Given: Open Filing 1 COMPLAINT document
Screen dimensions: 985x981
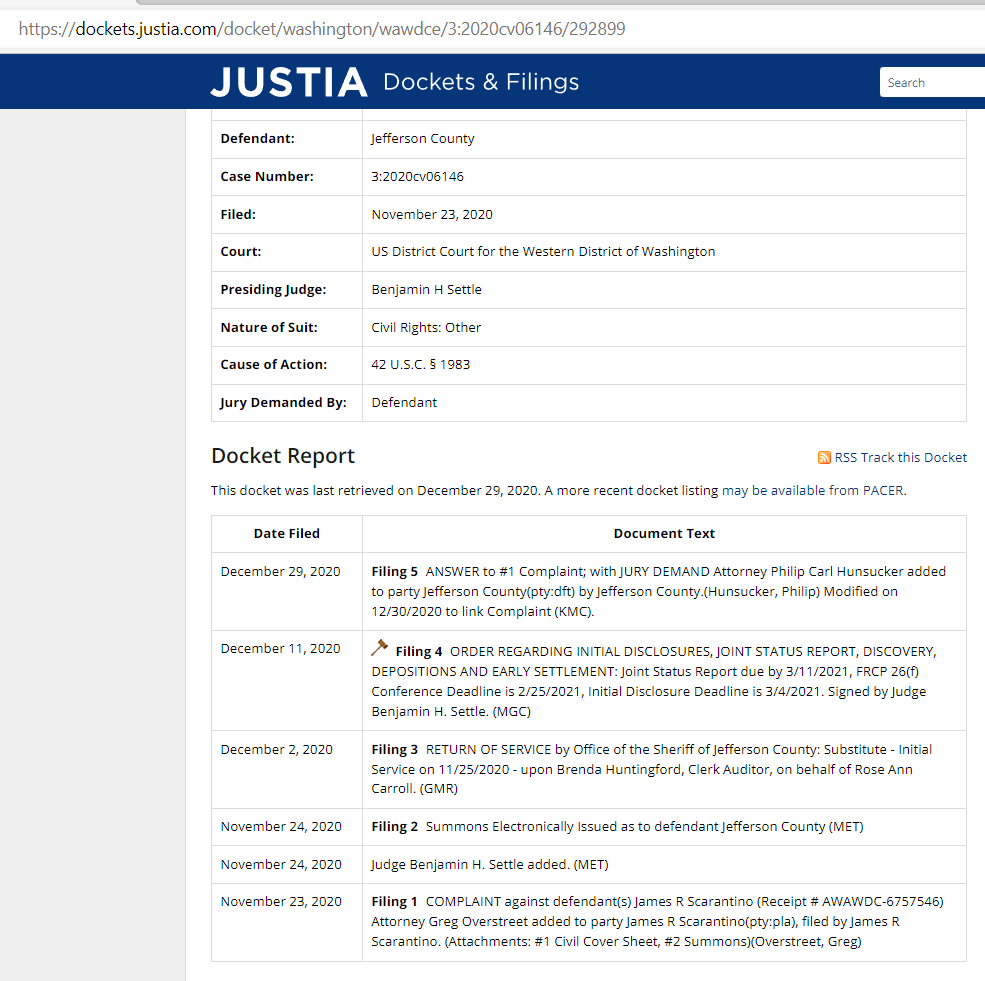Looking at the screenshot, I should pos(395,902).
